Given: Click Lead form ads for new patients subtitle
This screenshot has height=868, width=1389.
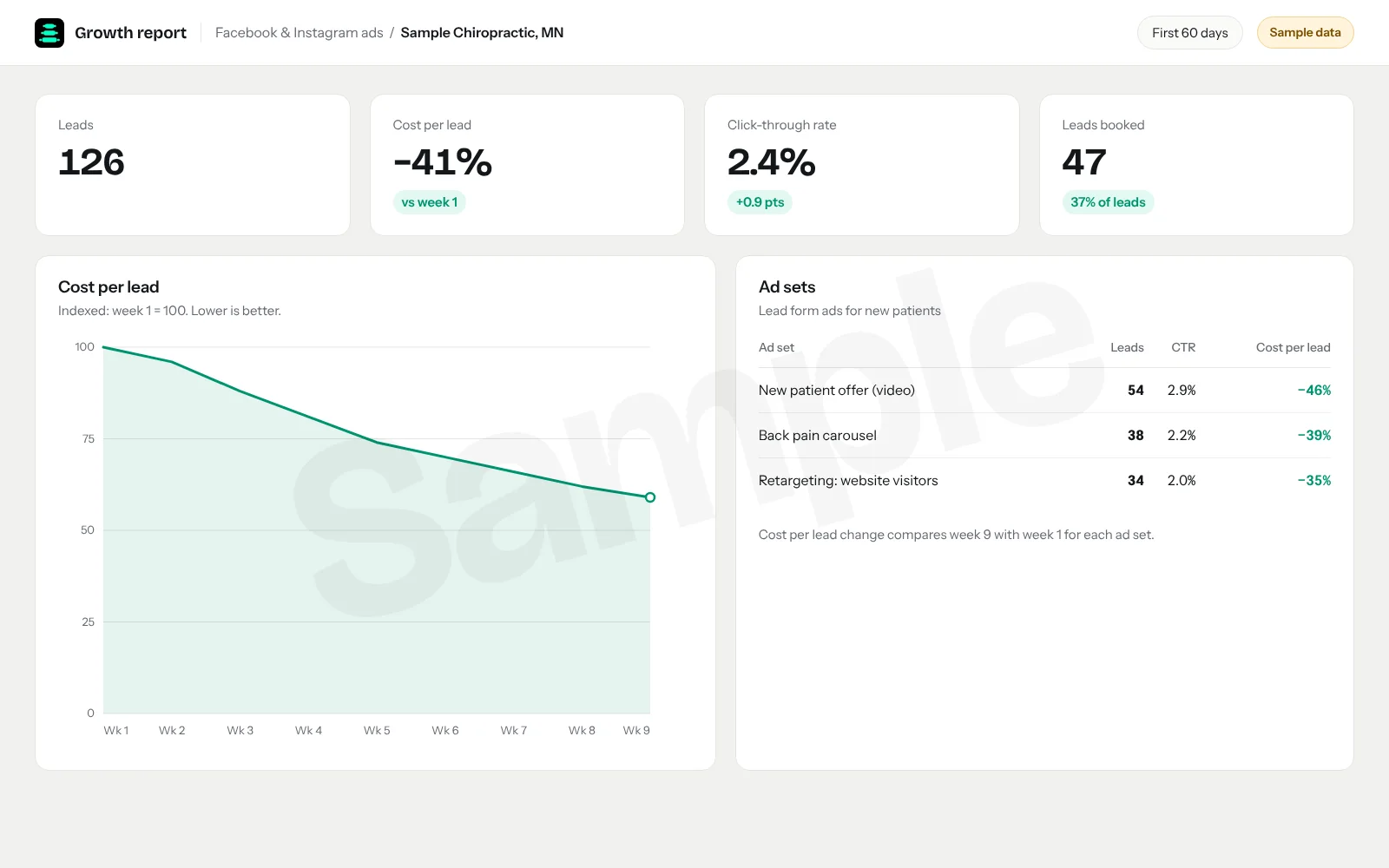Looking at the screenshot, I should tap(849, 311).
